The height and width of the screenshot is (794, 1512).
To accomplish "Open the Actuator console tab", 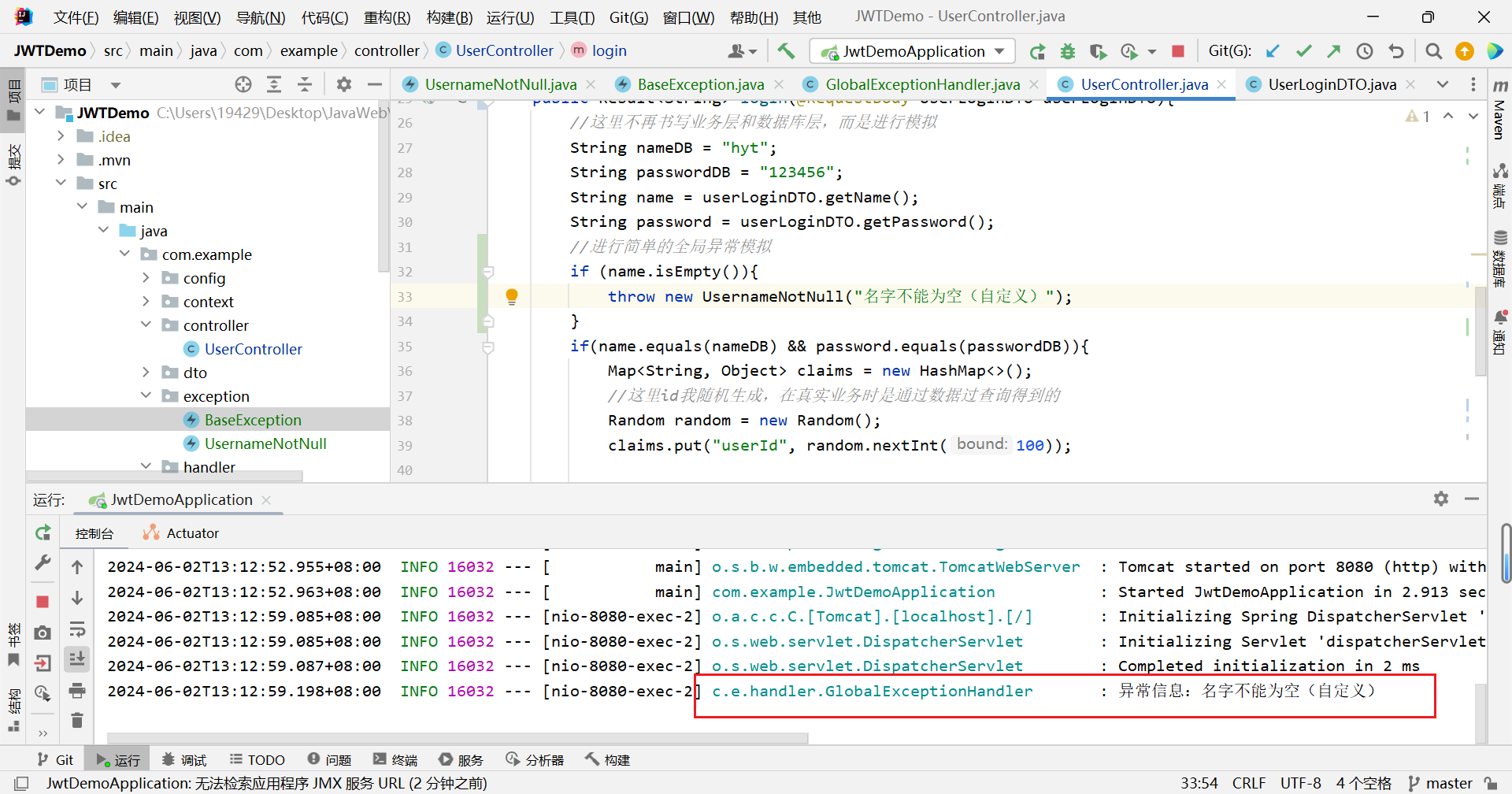I will point(191,532).
